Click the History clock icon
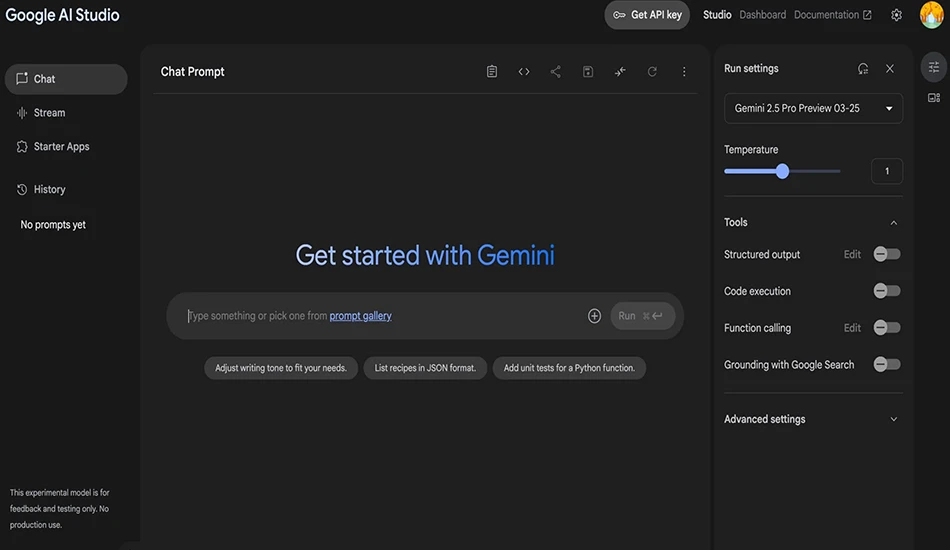950x550 pixels. 22,189
